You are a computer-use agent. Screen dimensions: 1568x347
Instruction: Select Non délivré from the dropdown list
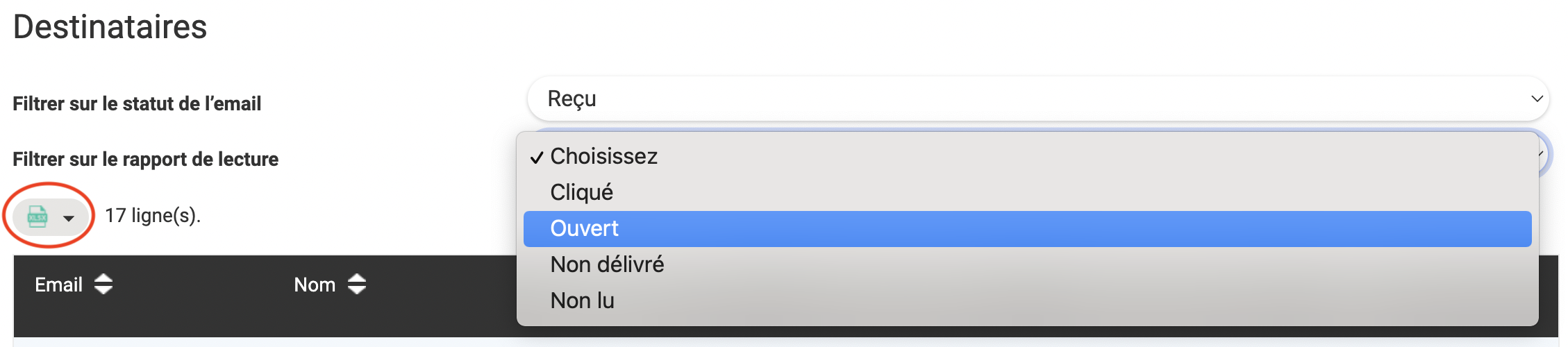point(607,265)
